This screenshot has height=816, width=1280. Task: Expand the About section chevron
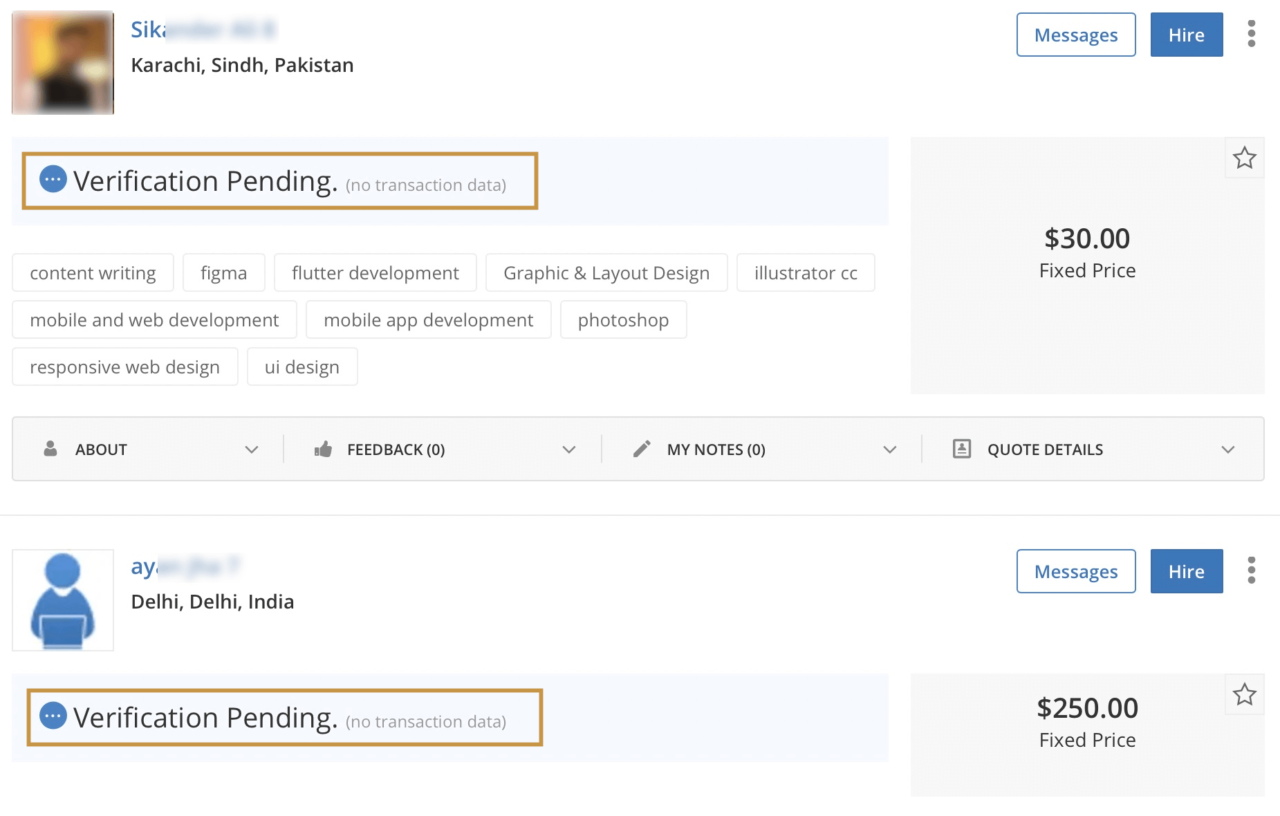(251, 450)
